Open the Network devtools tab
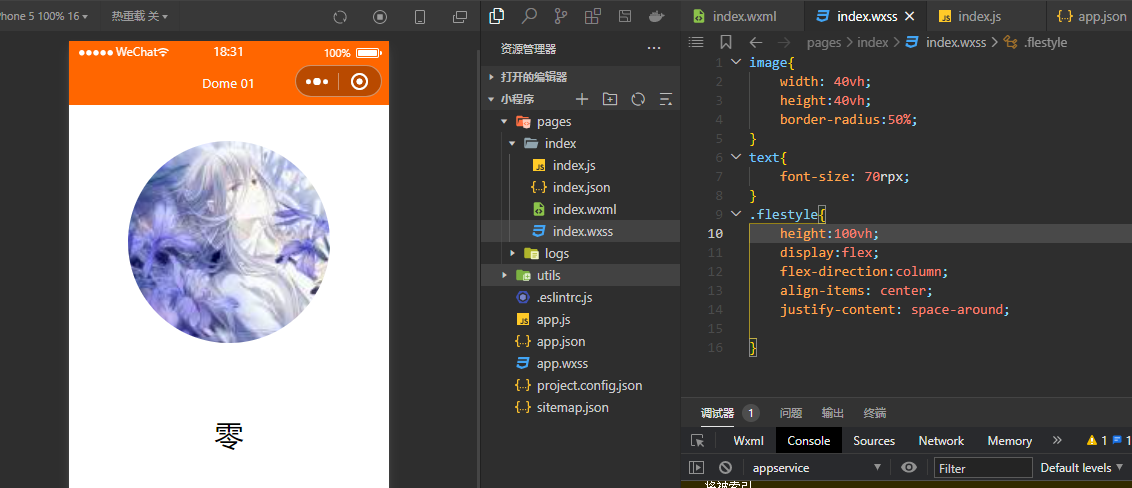Screen dimensions: 1132x488 click(x=941, y=440)
